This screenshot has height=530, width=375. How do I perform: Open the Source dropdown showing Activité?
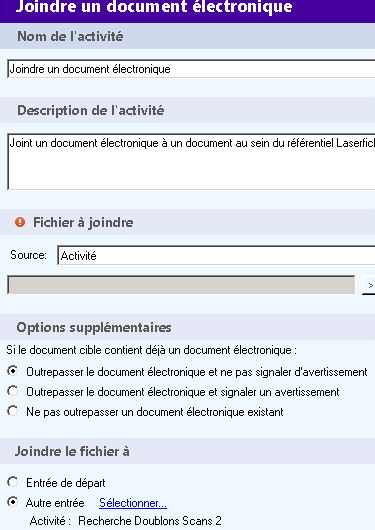(216, 256)
